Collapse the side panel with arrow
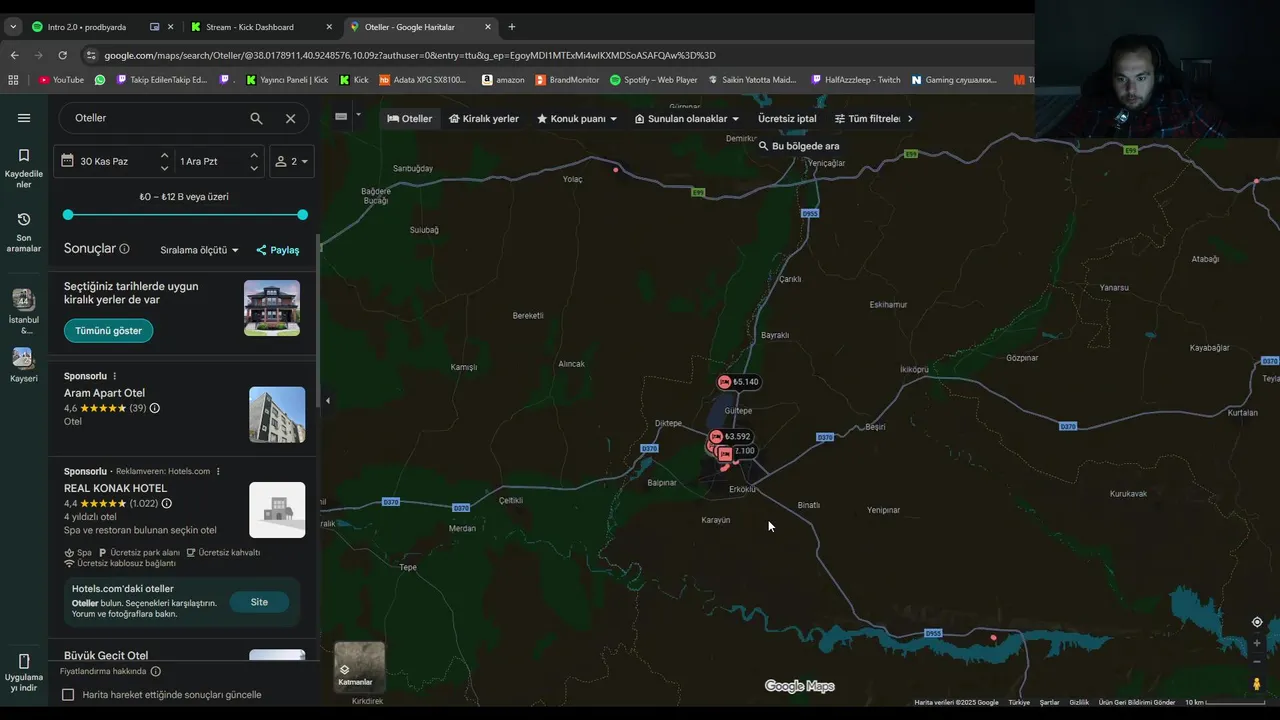The height and width of the screenshot is (720, 1280). [x=327, y=401]
